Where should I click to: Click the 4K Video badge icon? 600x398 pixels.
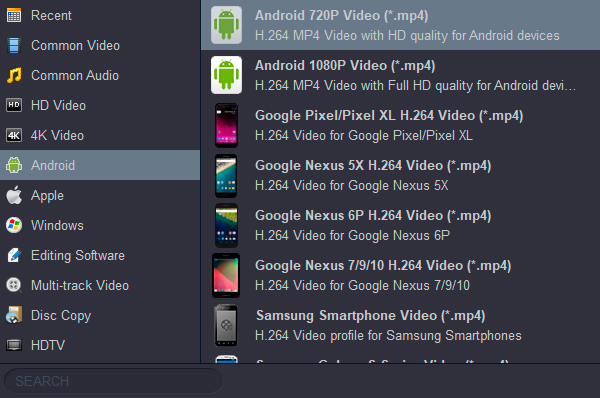point(14,135)
